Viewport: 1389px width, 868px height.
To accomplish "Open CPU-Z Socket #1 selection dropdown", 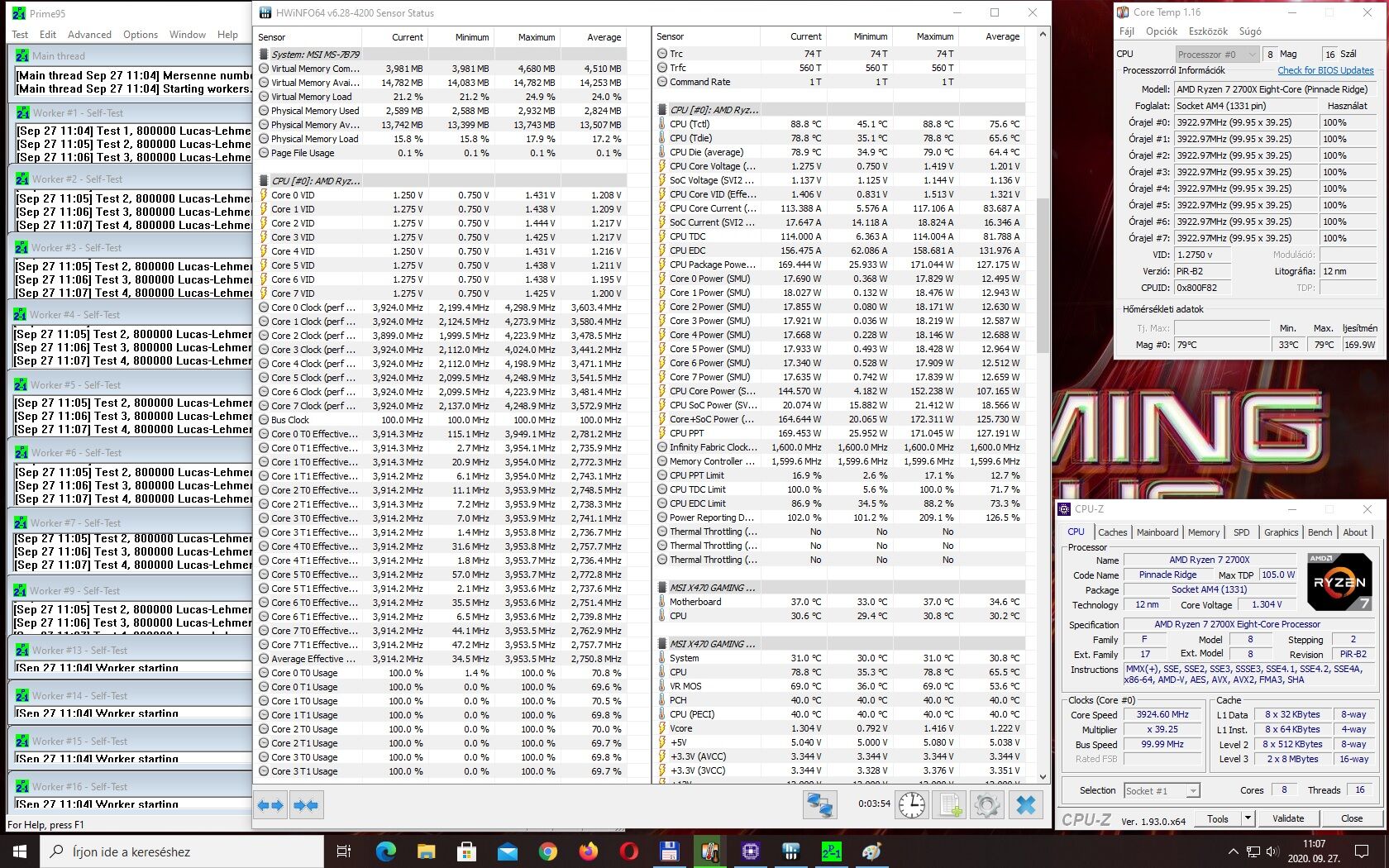I will point(1162,791).
